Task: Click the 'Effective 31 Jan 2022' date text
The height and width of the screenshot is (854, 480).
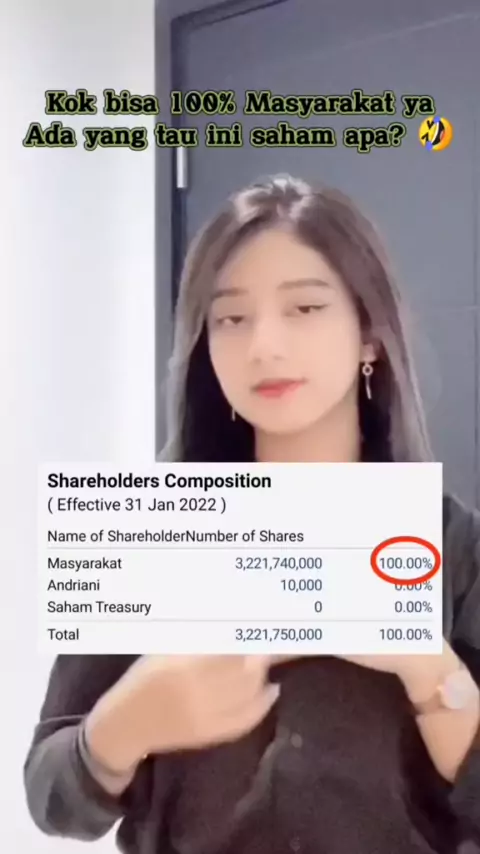Action: tap(137, 505)
